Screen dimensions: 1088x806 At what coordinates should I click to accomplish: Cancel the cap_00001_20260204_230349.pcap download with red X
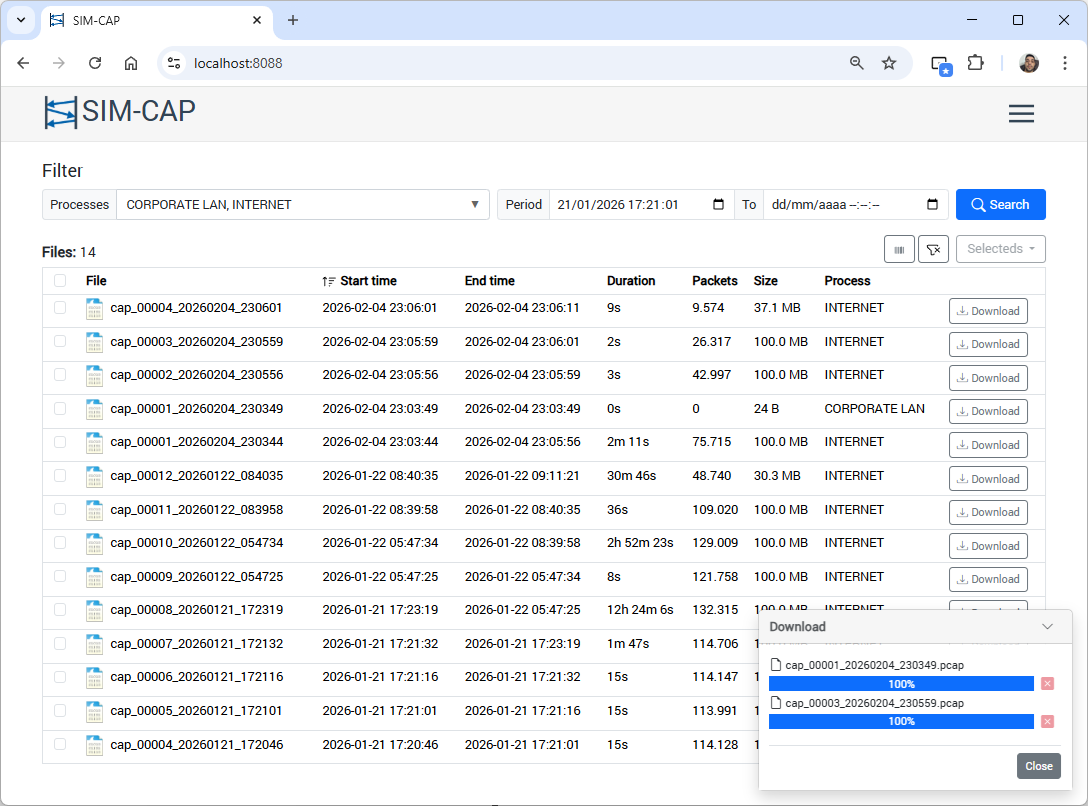(x=1047, y=684)
